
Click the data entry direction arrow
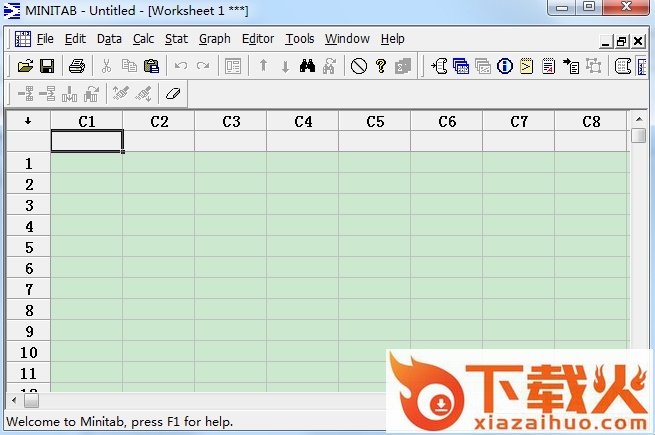pos(28,121)
